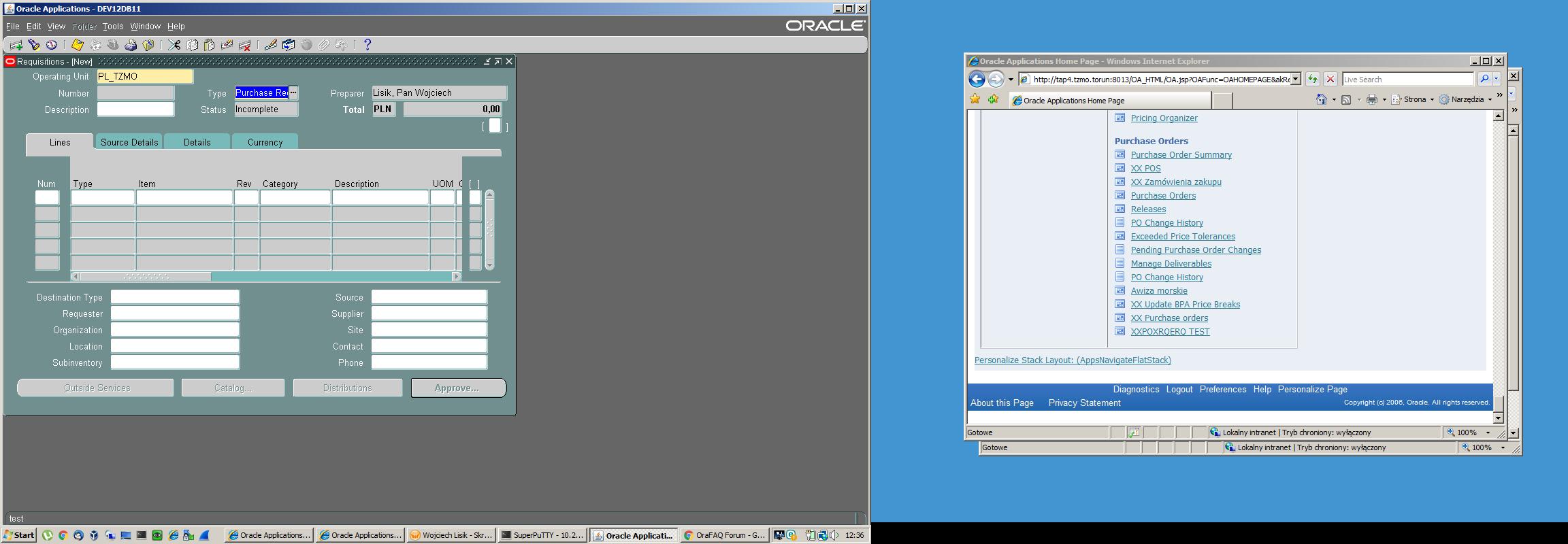Click the Supplier input field

(x=429, y=313)
